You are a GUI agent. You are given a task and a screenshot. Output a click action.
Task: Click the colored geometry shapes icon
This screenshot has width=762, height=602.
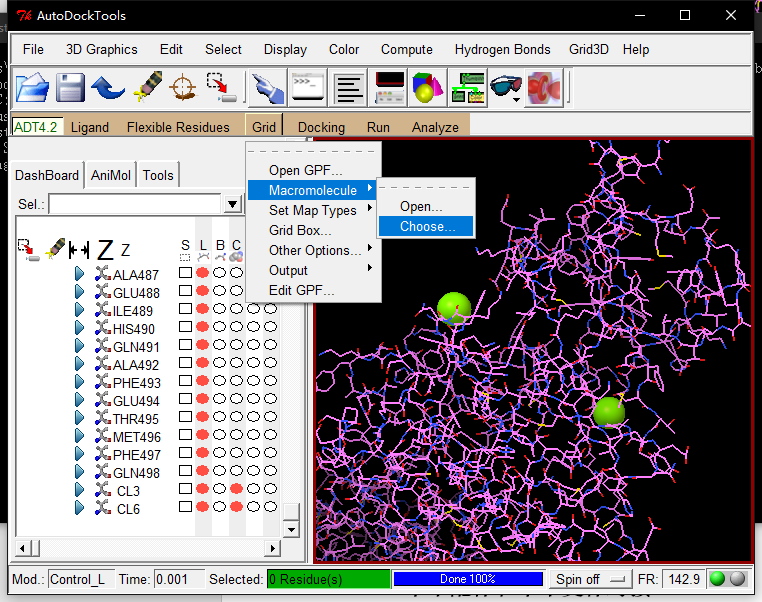pos(427,88)
